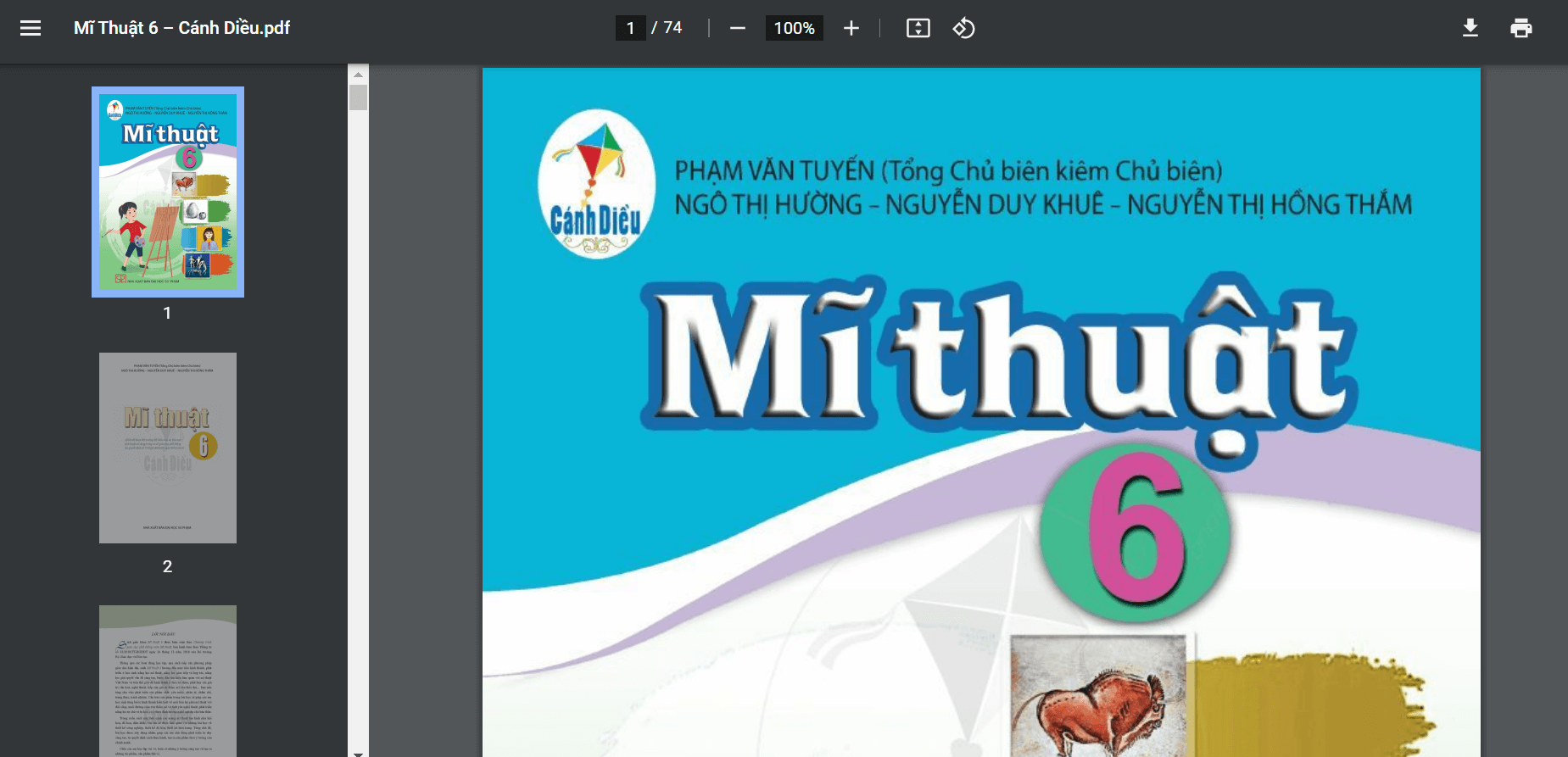Open the third page thumbnail
This screenshot has width=1568, height=757.
click(x=168, y=681)
